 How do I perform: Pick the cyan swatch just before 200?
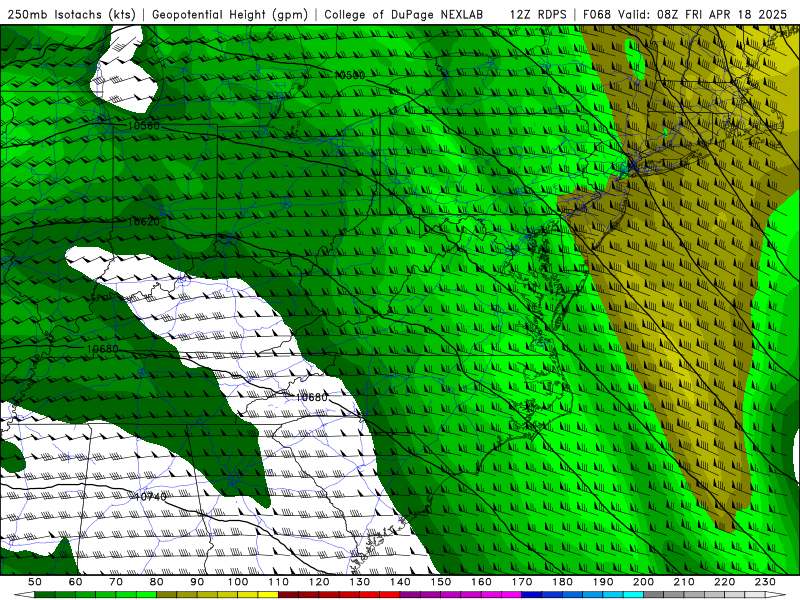click(x=633, y=595)
